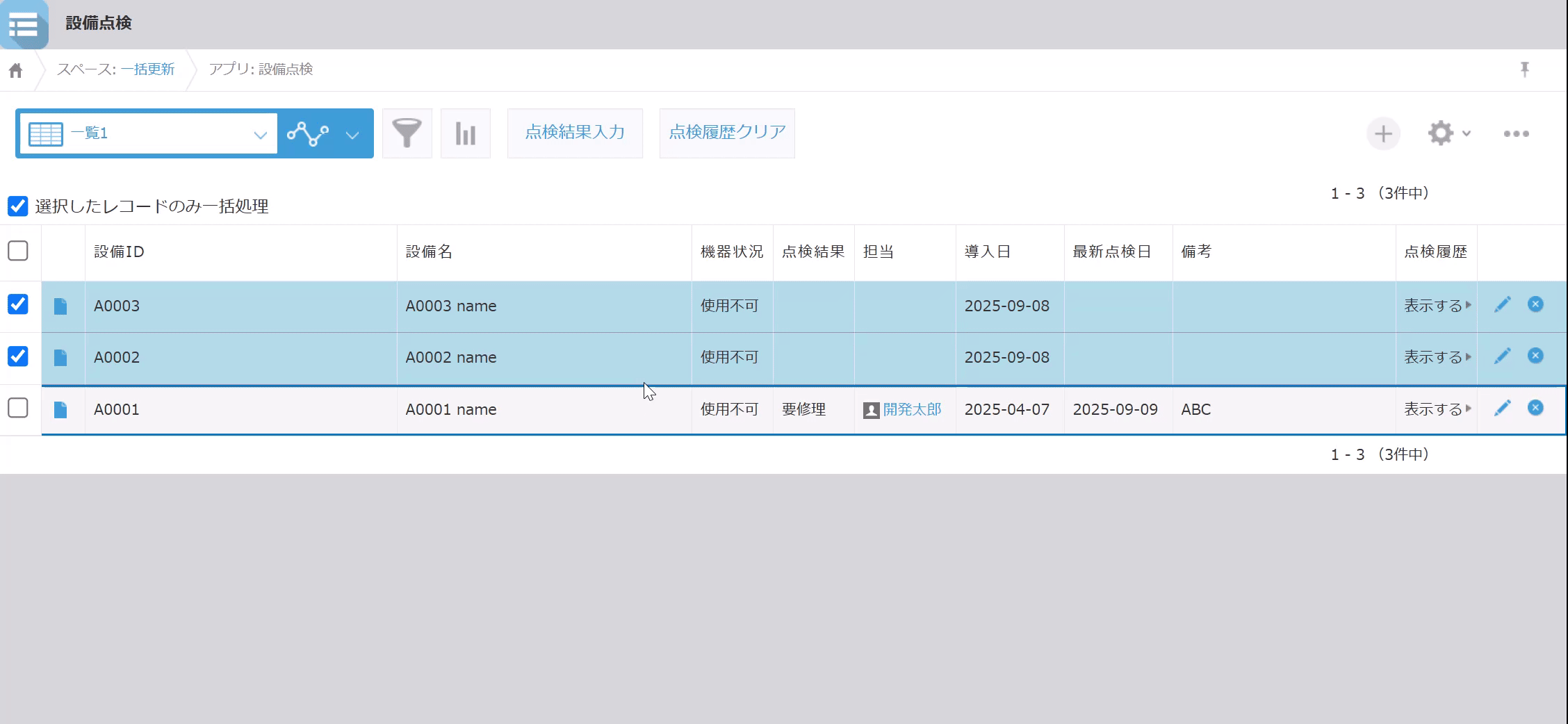
Task: Open the three-dots options menu
Action: 1516,133
